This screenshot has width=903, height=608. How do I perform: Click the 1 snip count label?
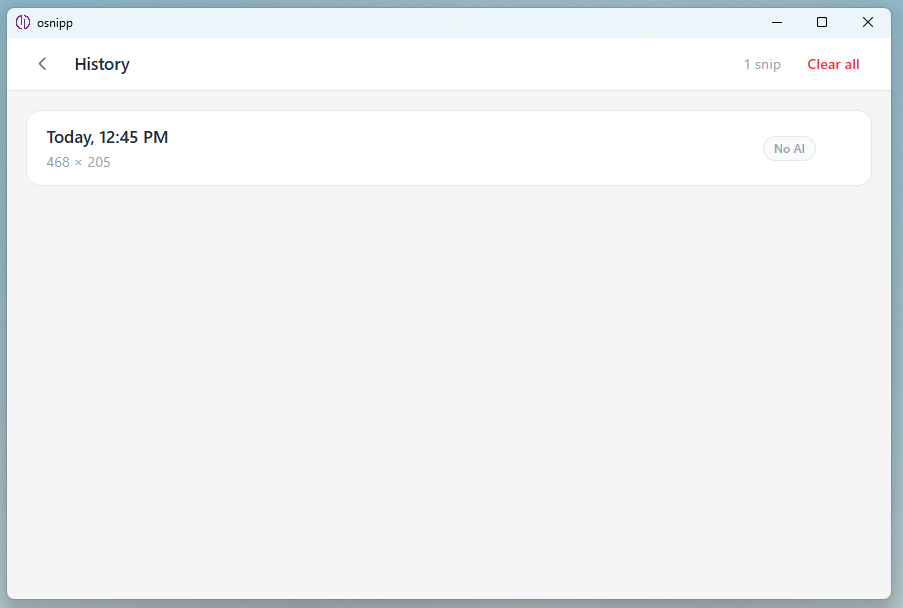click(x=762, y=64)
